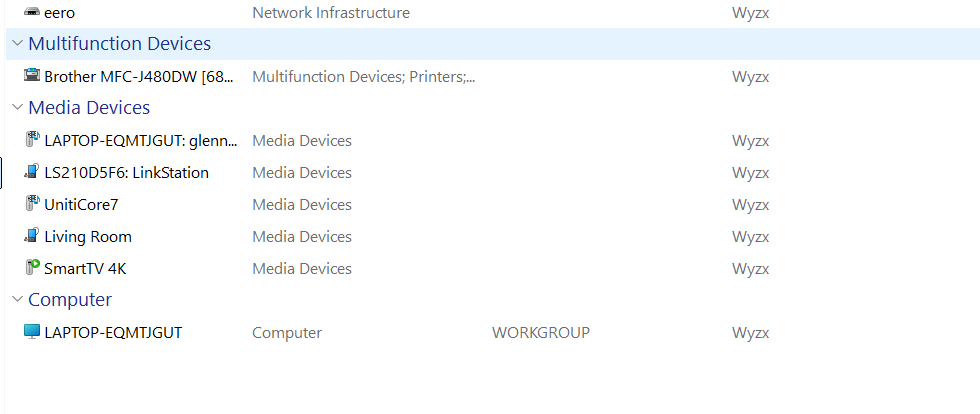The width and height of the screenshot is (980, 414).
Task: Select the LS210D5F6 LinkStation icon
Action: coord(32,172)
